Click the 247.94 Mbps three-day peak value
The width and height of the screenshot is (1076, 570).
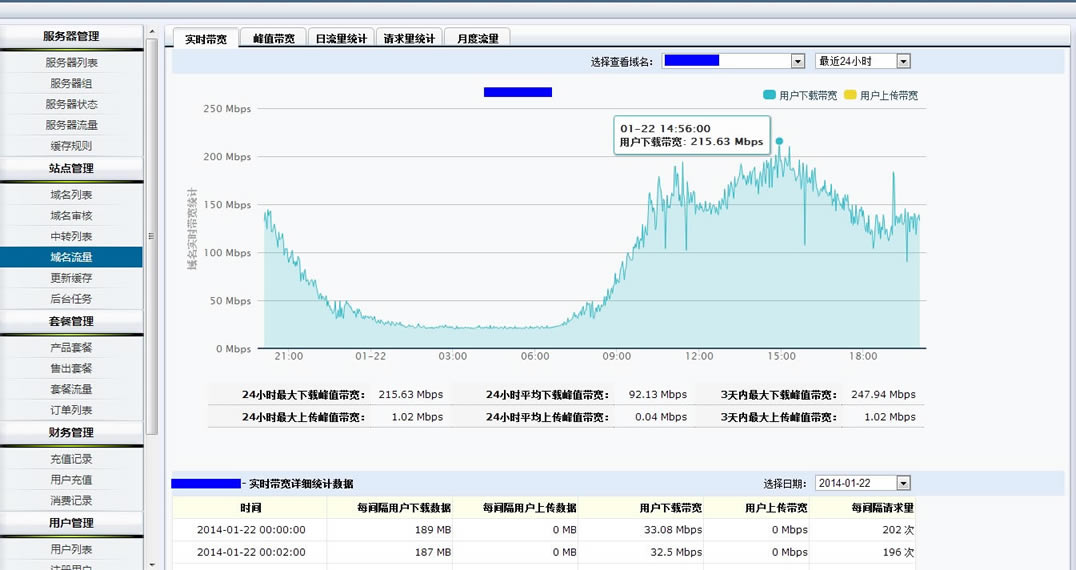pyautogui.click(x=883, y=394)
